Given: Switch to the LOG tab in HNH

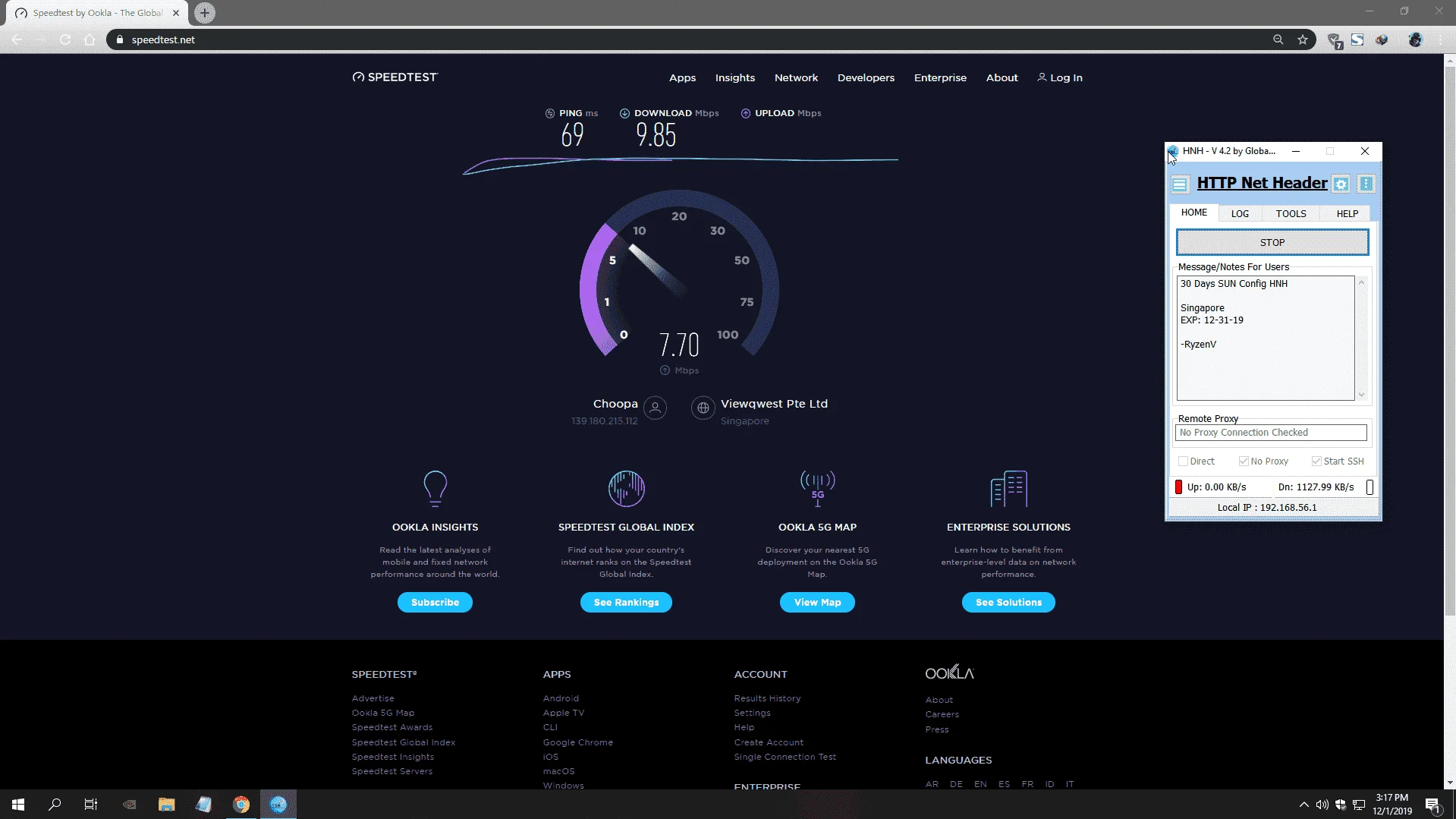Looking at the screenshot, I should tap(1240, 214).
